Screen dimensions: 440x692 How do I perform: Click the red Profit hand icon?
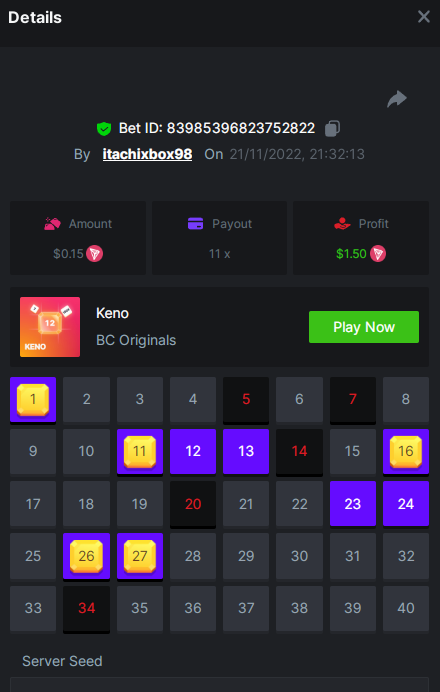click(x=342, y=224)
